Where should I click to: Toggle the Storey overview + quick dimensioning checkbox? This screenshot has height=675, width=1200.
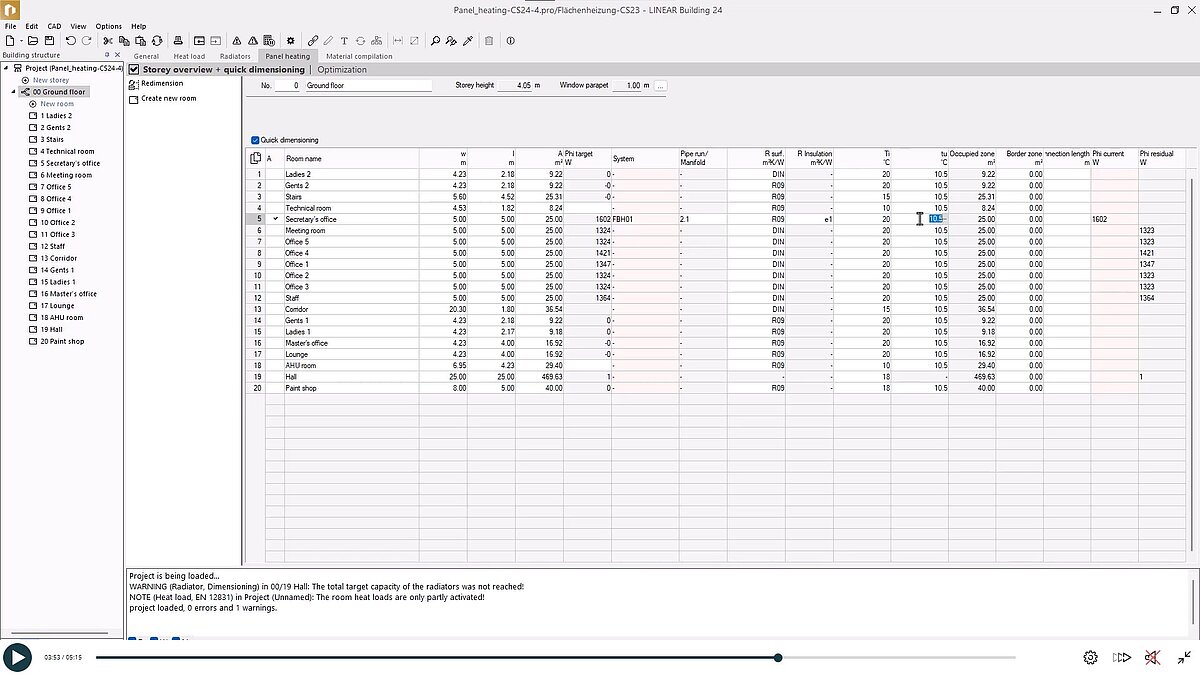(133, 69)
